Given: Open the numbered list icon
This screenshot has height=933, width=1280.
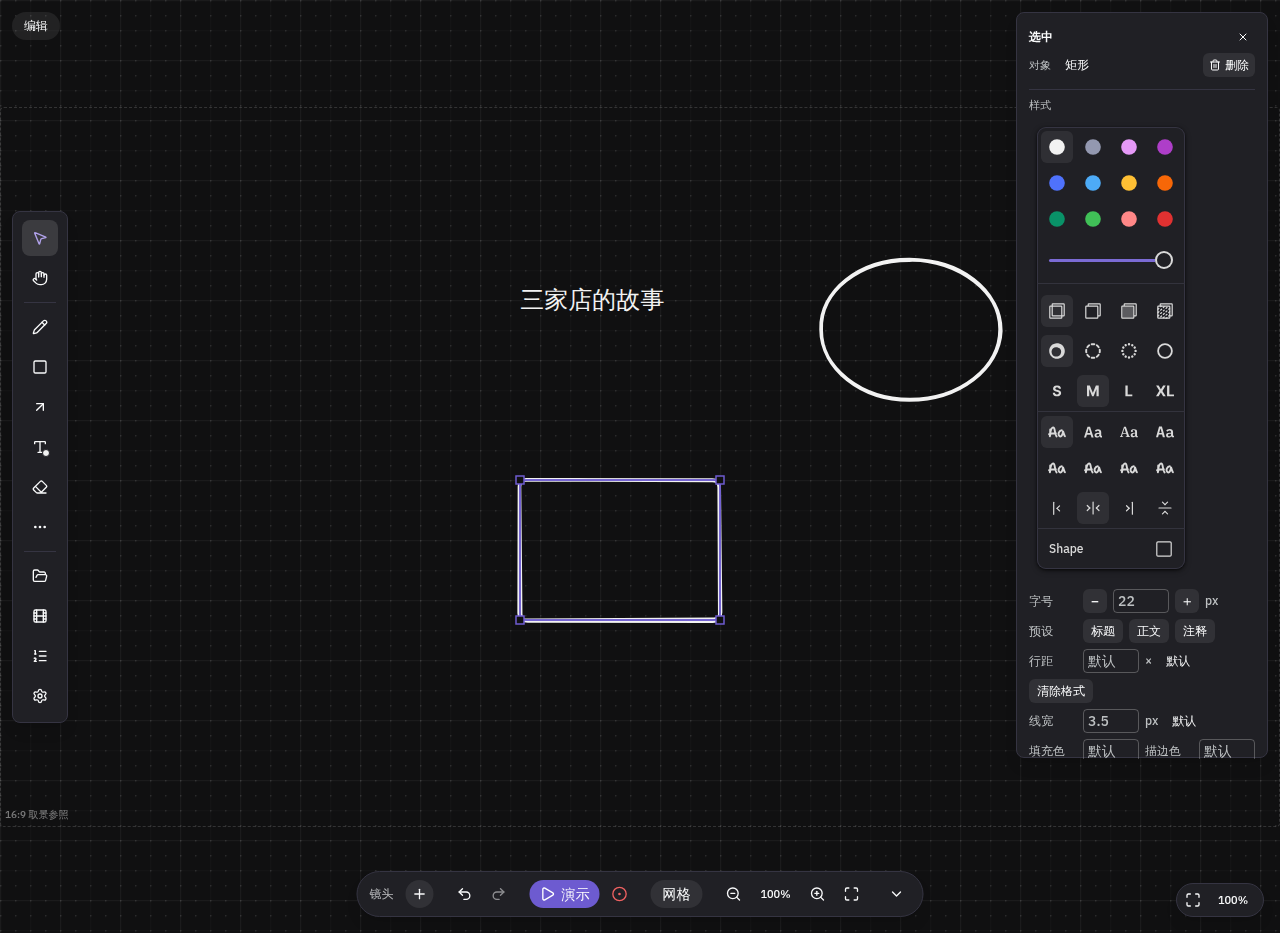Looking at the screenshot, I should pyautogui.click(x=40, y=656).
